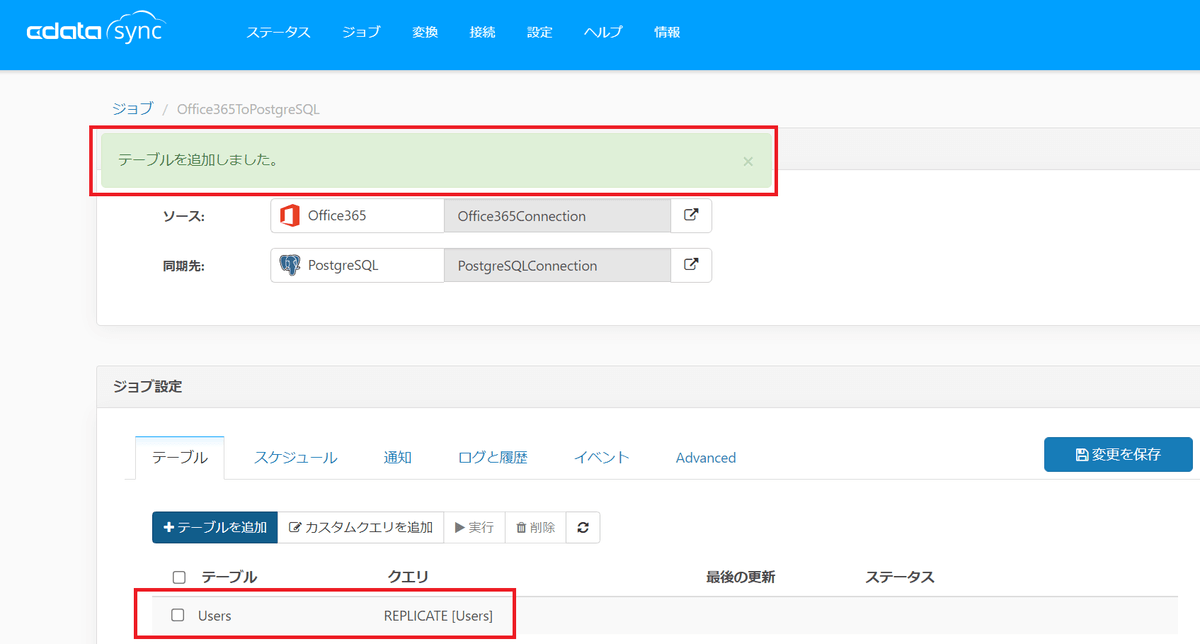Open the ステータス menu
Screen dimensions: 1200x644
[279, 32]
